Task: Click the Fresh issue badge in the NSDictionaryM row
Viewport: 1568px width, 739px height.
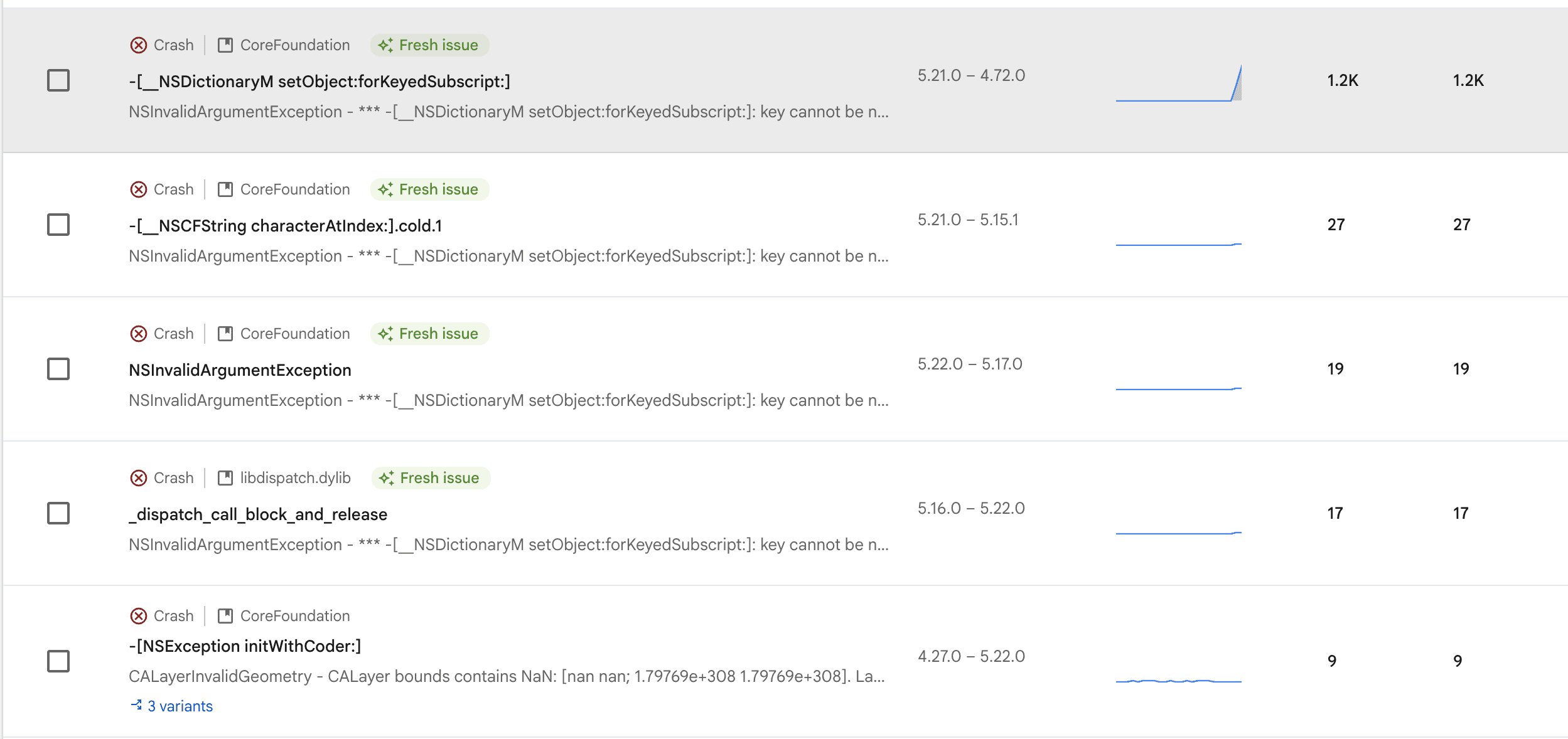Action: coord(429,45)
